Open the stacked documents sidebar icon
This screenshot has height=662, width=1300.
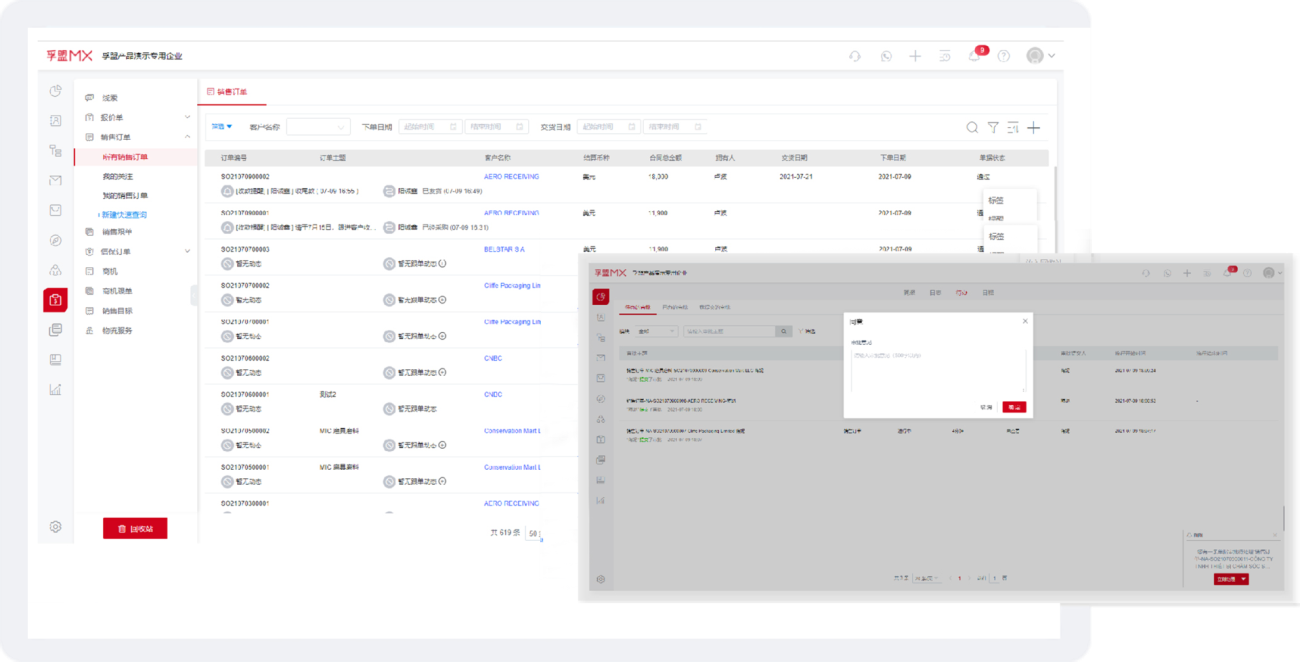(56, 330)
